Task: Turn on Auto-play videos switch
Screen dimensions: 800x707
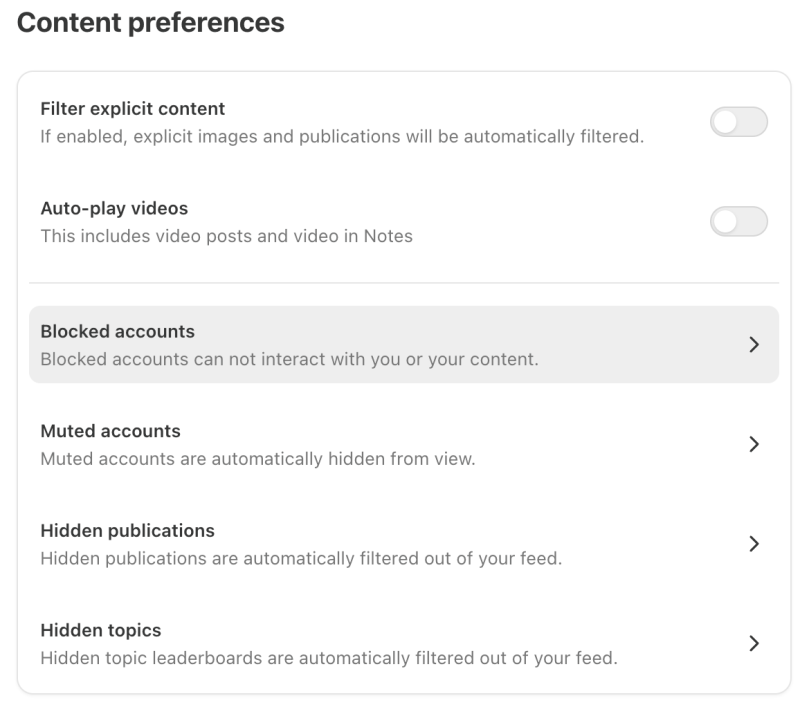Action: [x=738, y=222]
